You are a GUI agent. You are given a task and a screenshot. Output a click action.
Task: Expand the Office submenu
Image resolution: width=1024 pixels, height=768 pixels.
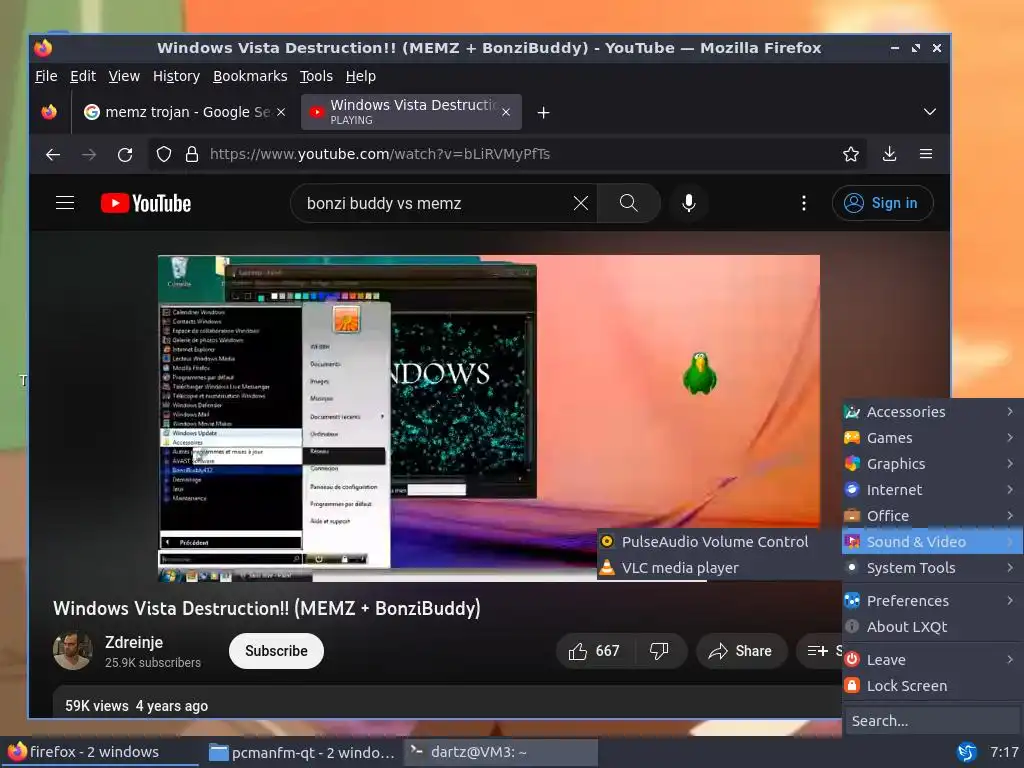pyautogui.click(x=932, y=516)
